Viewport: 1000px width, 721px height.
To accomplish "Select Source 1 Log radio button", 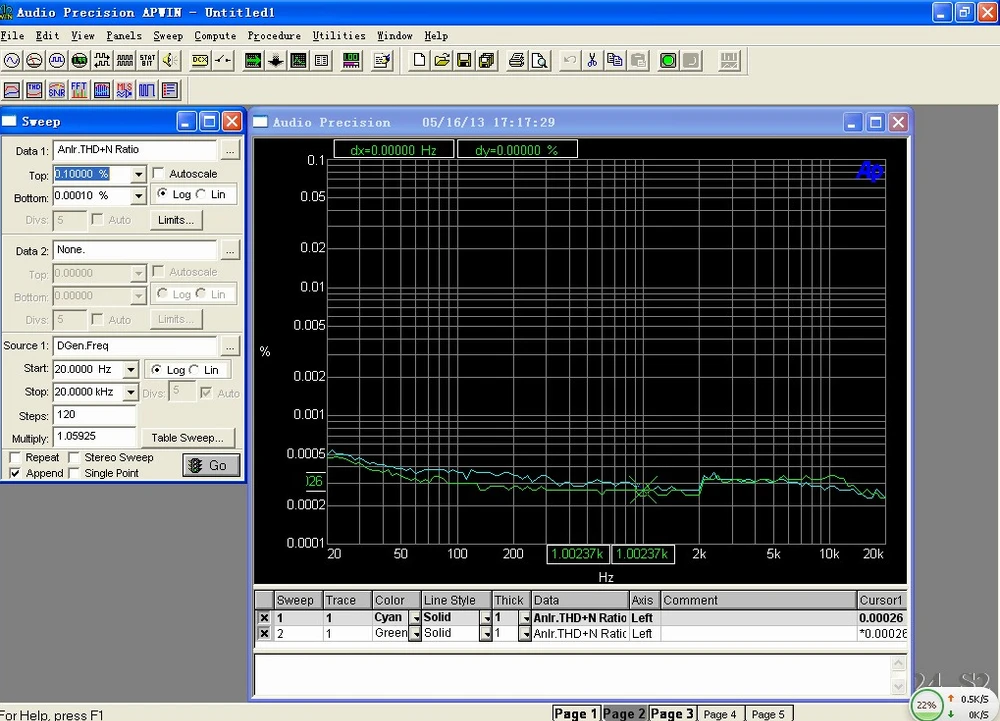I will [156, 370].
